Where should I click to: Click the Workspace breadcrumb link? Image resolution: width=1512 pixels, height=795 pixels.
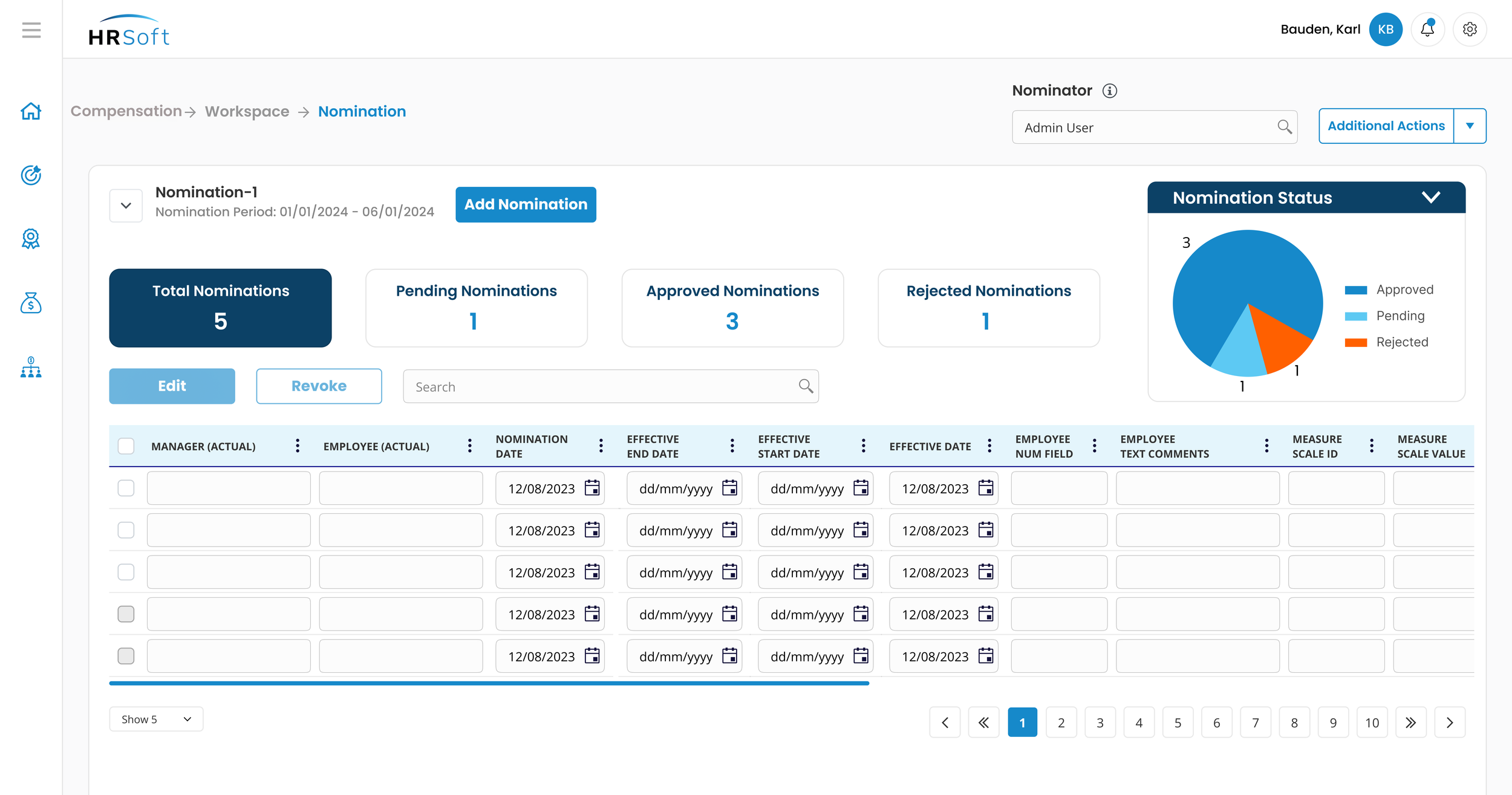click(247, 112)
